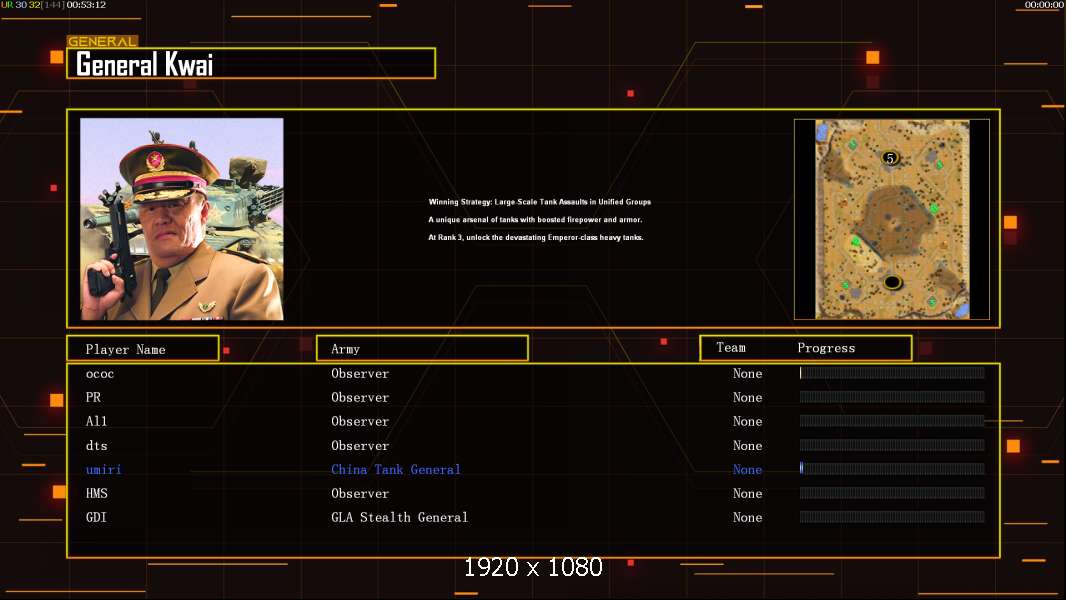Click China Tank General army entry
The width and height of the screenshot is (1066, 600).
point(396,470)
